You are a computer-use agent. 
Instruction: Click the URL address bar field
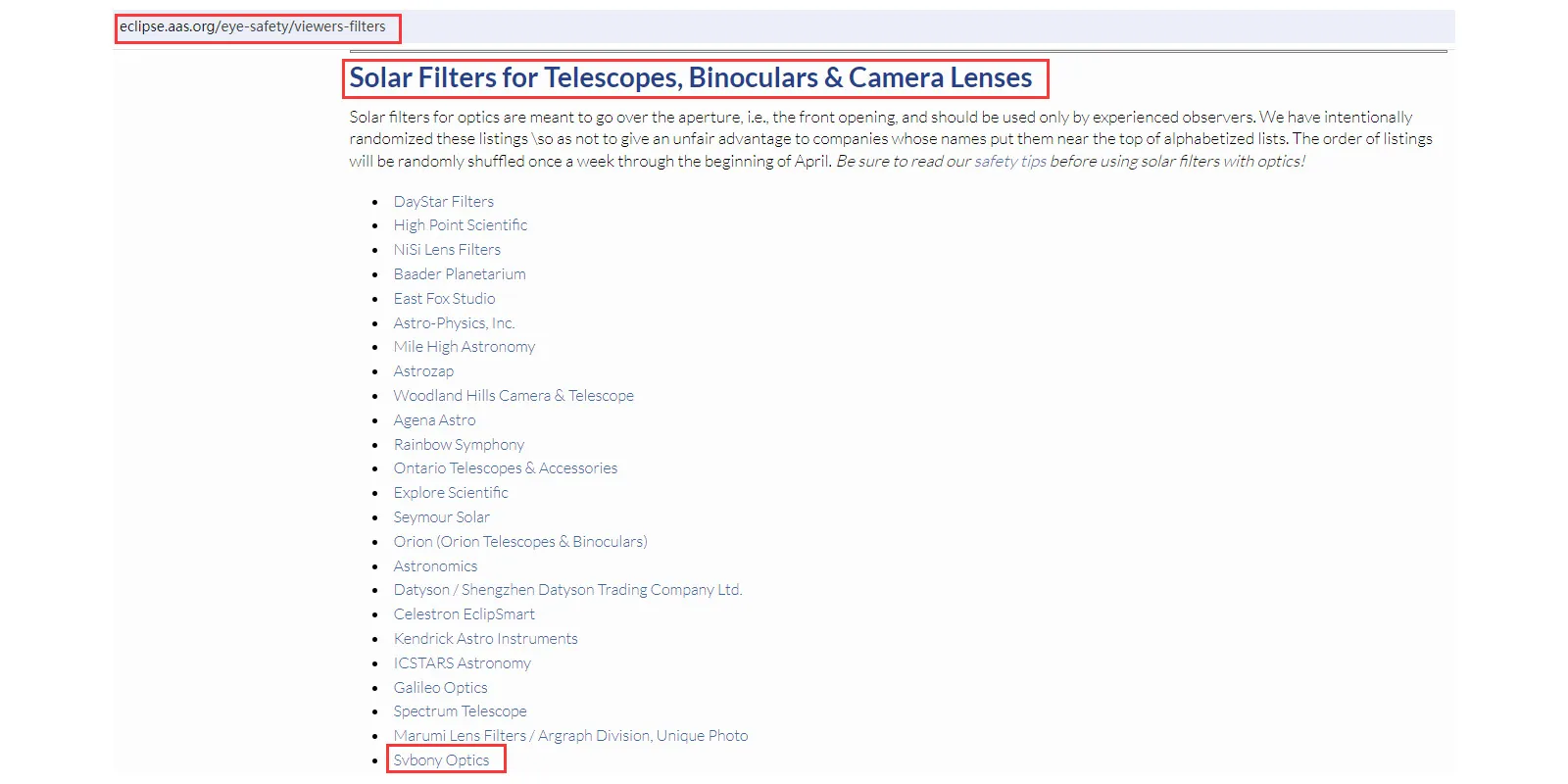[253, 27]
